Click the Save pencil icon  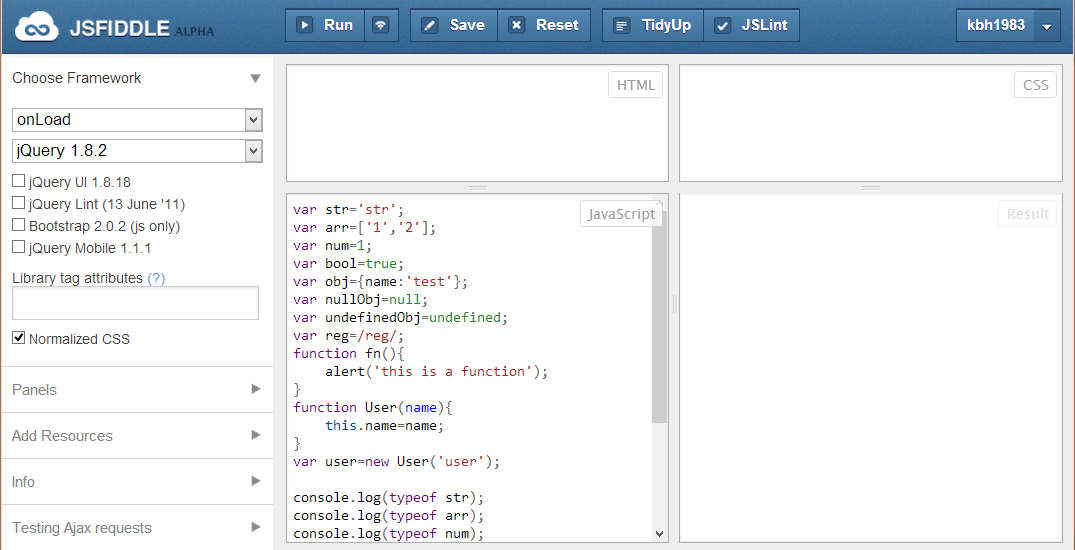click(430, 25)
